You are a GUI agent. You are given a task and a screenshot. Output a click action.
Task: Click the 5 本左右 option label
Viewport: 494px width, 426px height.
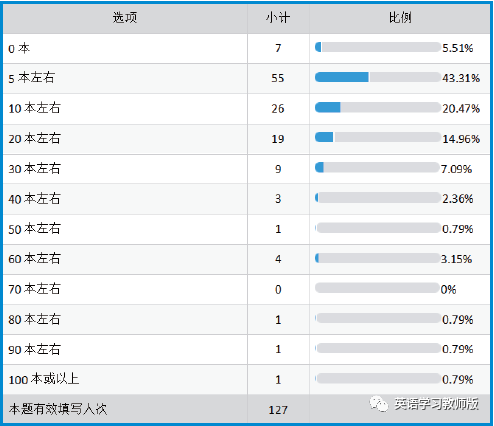31,78
